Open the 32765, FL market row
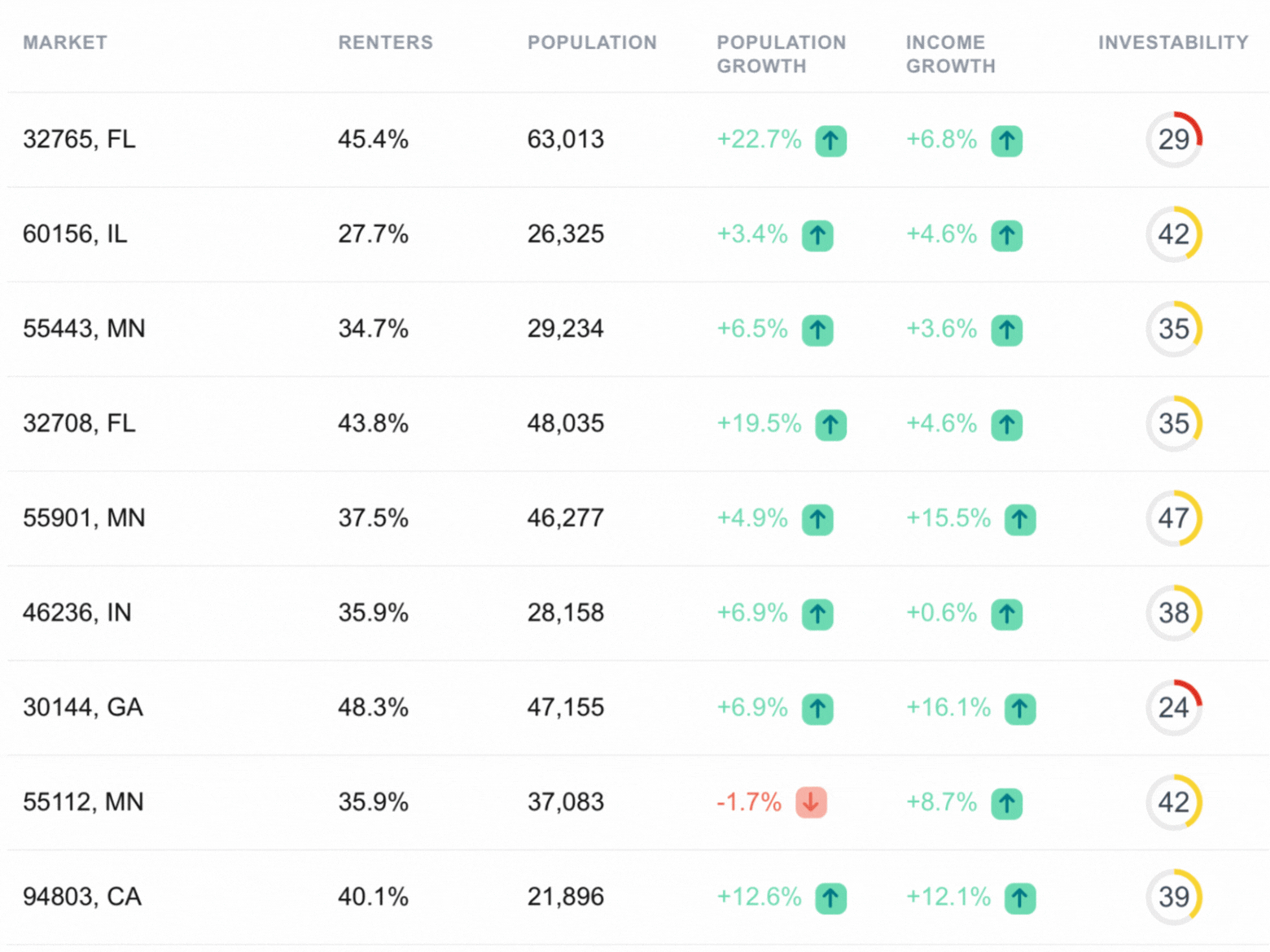 pyautogui.click(x=79, y=140)
